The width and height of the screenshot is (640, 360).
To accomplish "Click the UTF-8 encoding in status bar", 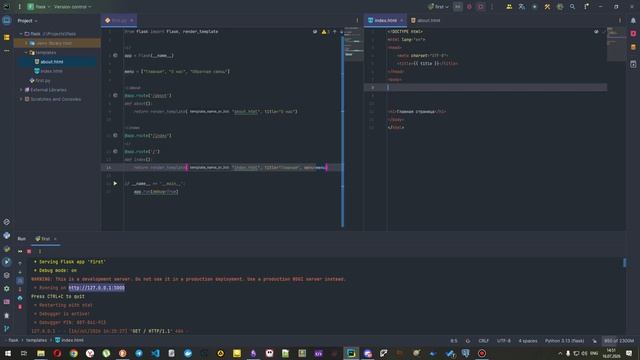I will (x=504, y=340).
